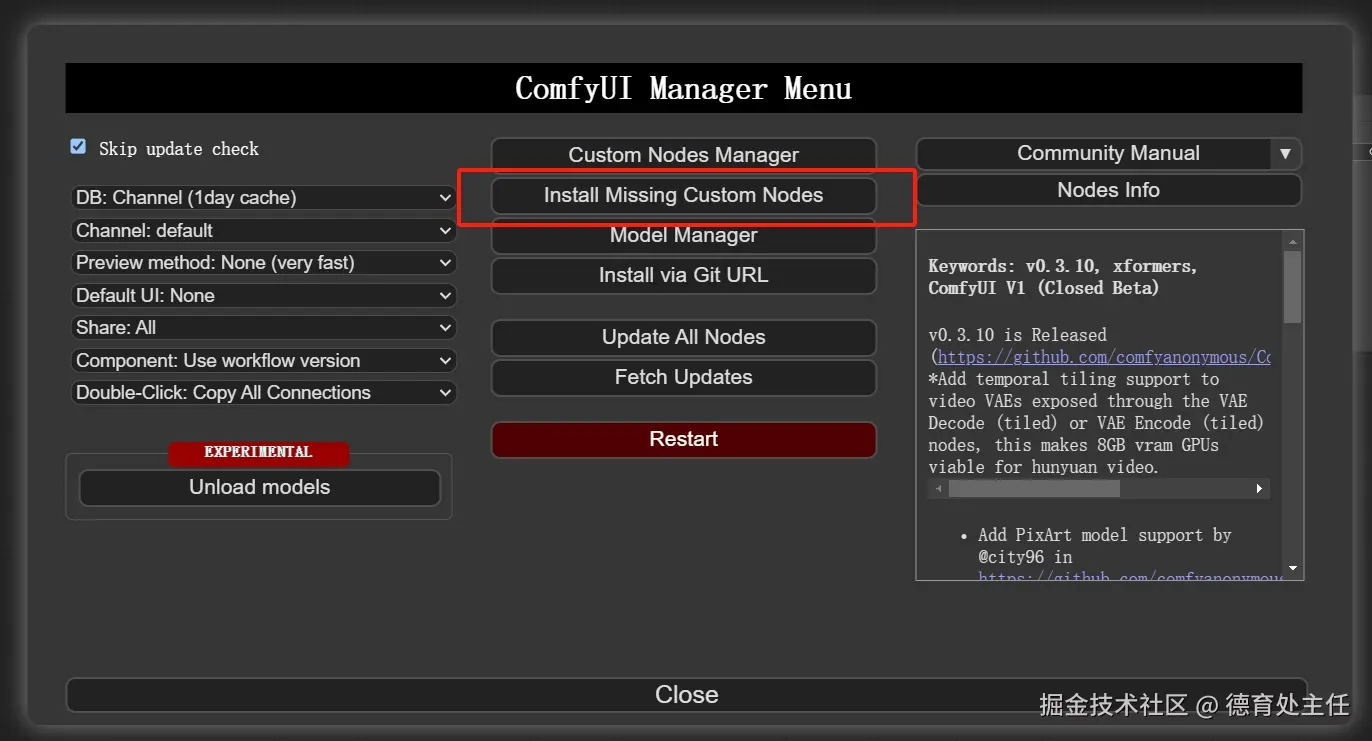Hit the red Restart button
The image size is (1372, 741).
point(684,439)
